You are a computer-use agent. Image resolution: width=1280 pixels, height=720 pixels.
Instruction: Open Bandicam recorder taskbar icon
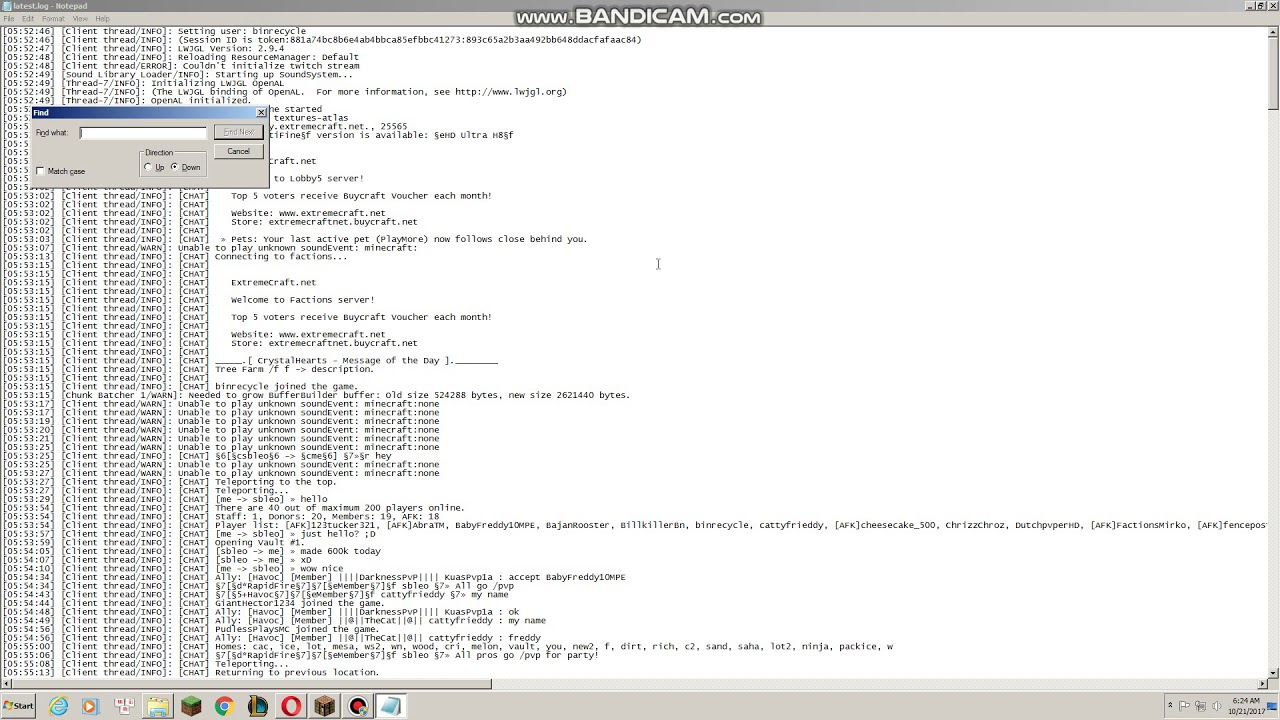pos(358,706)
